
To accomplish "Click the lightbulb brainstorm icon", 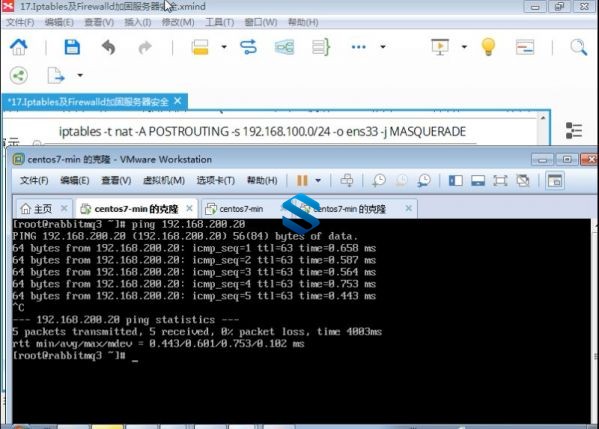I will click(x=488, y=47).
